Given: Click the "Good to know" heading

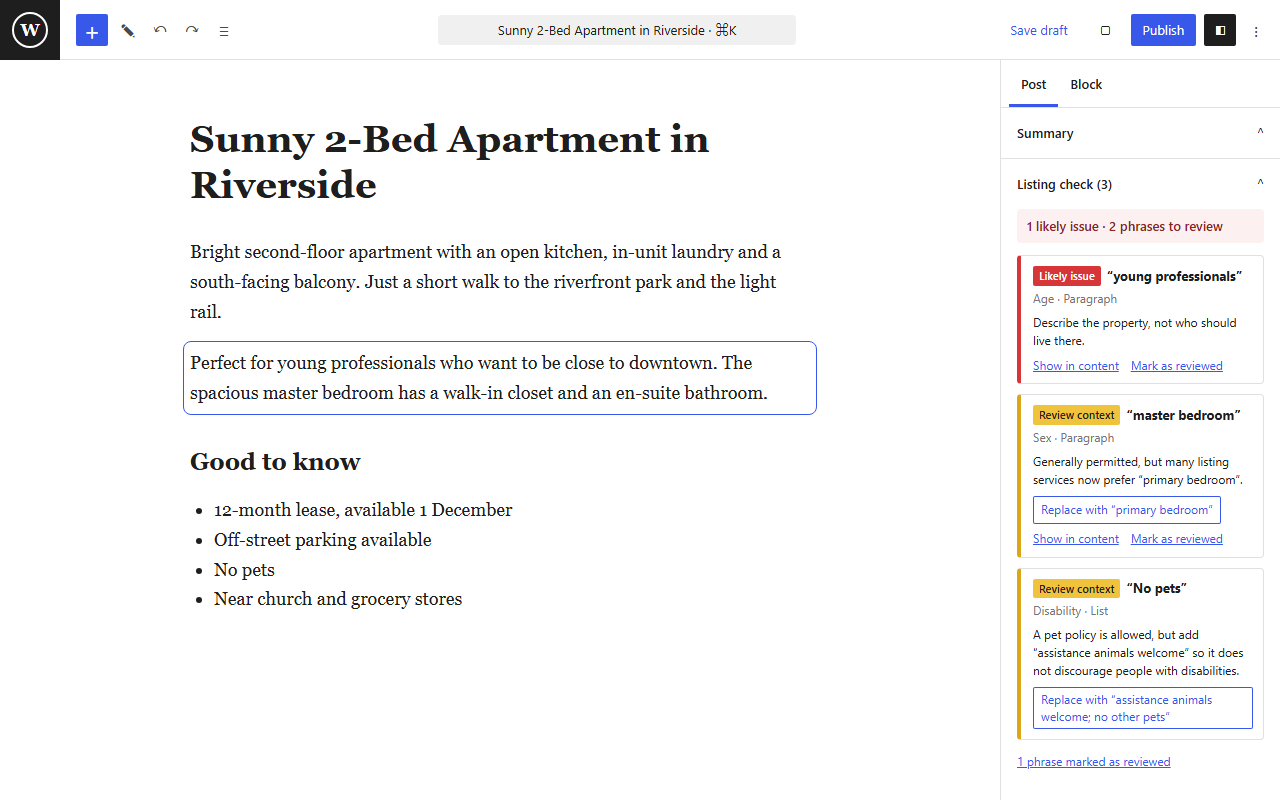Looking at the screenshot, I should click(275, 462).
